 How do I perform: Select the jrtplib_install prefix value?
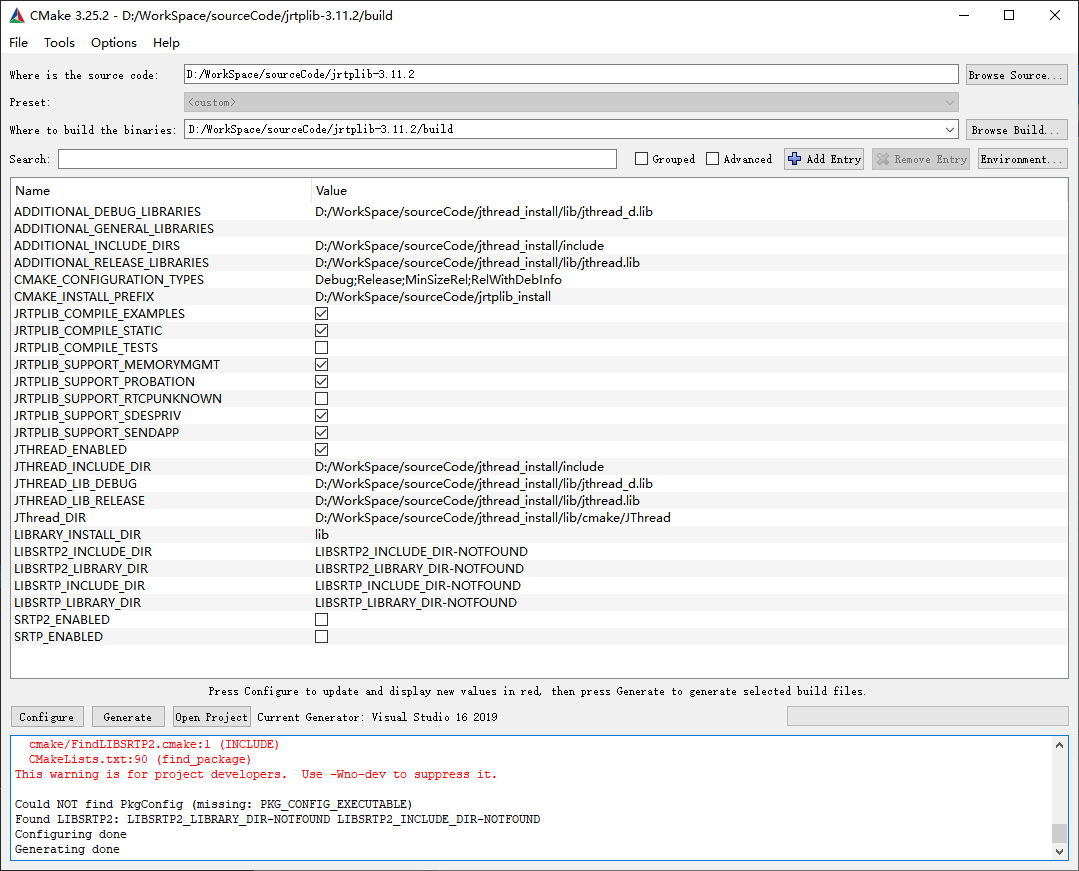[433, 297]
